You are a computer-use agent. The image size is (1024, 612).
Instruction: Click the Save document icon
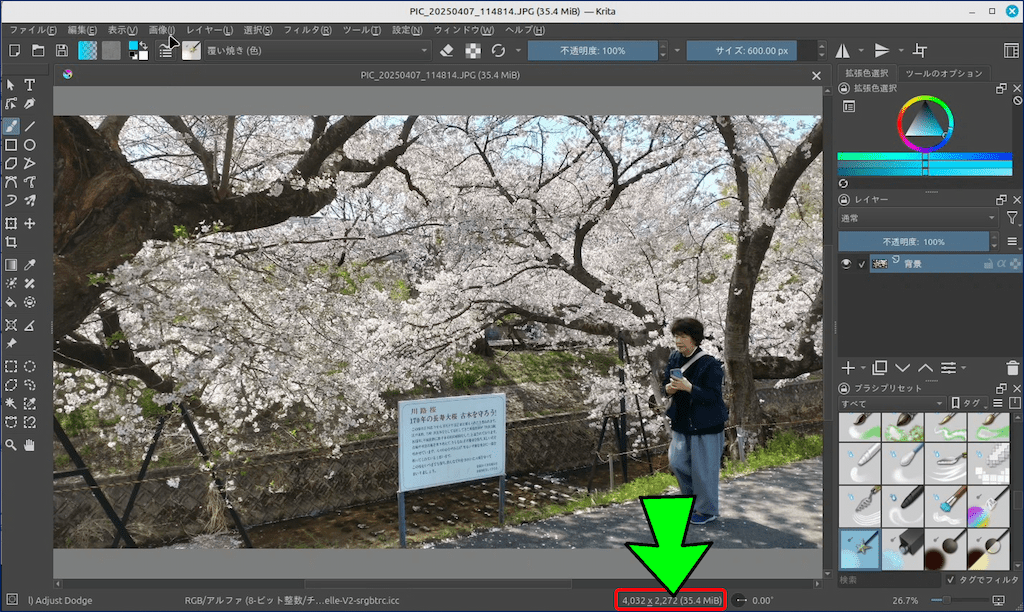click(62, 50)
